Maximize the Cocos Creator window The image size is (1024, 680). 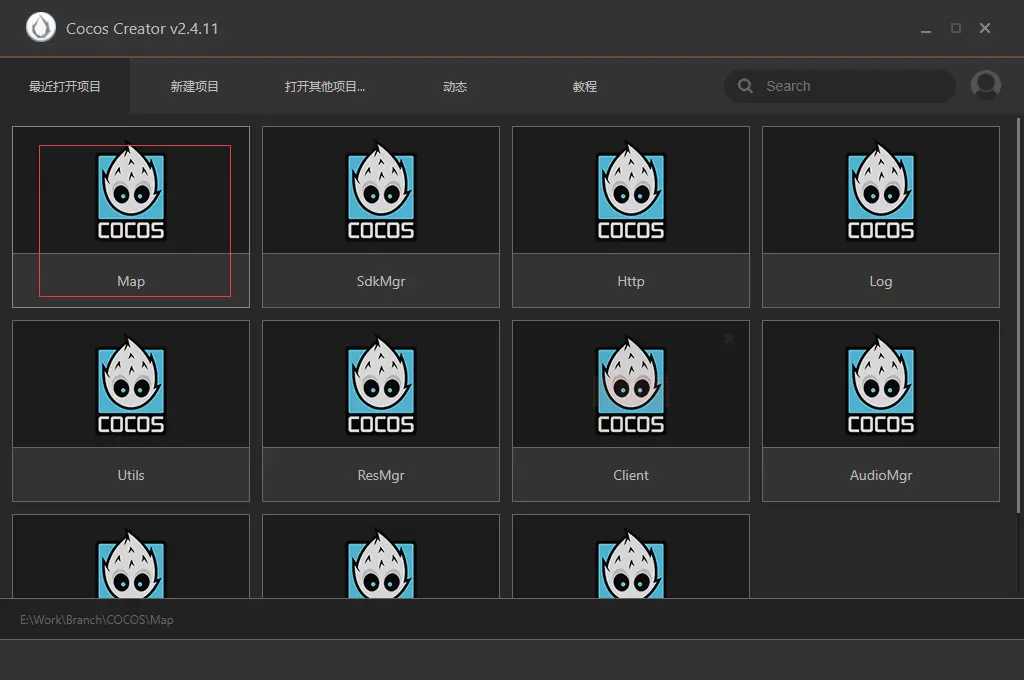pos(955,28)
